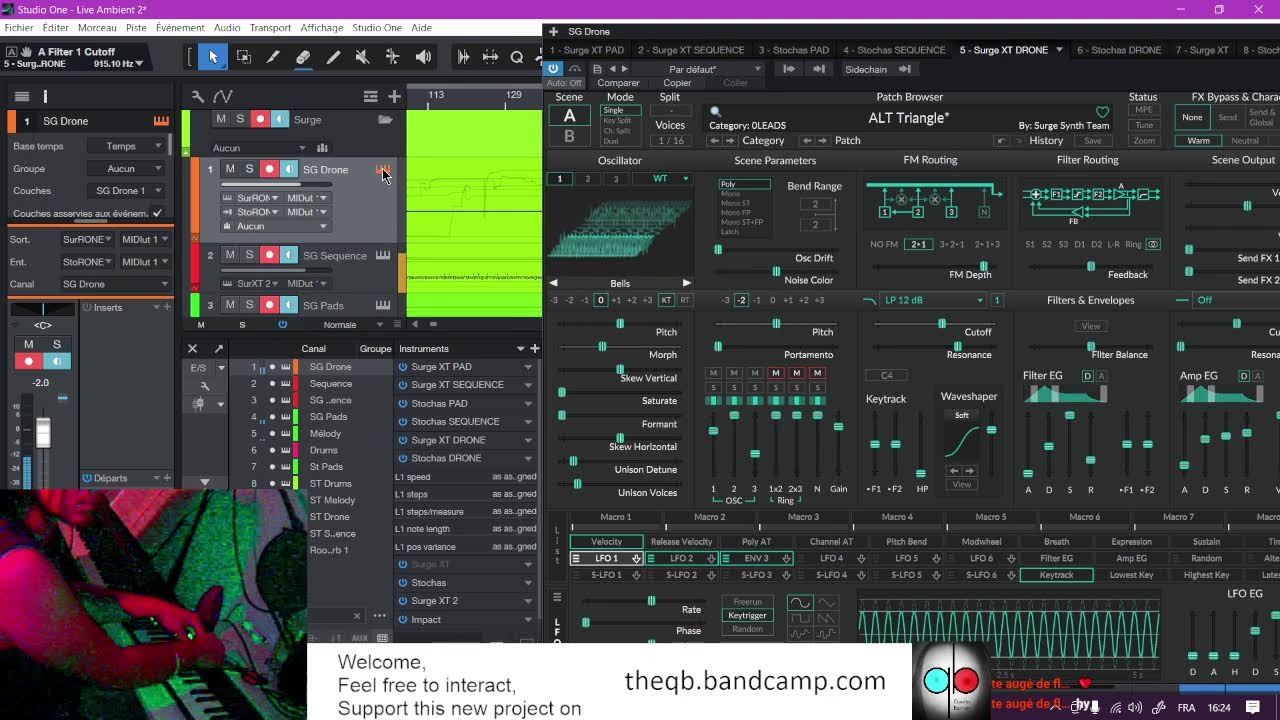The image size is (1280, 720).
Task: Select Velocity modulation source
Action: tap(606, 542)
